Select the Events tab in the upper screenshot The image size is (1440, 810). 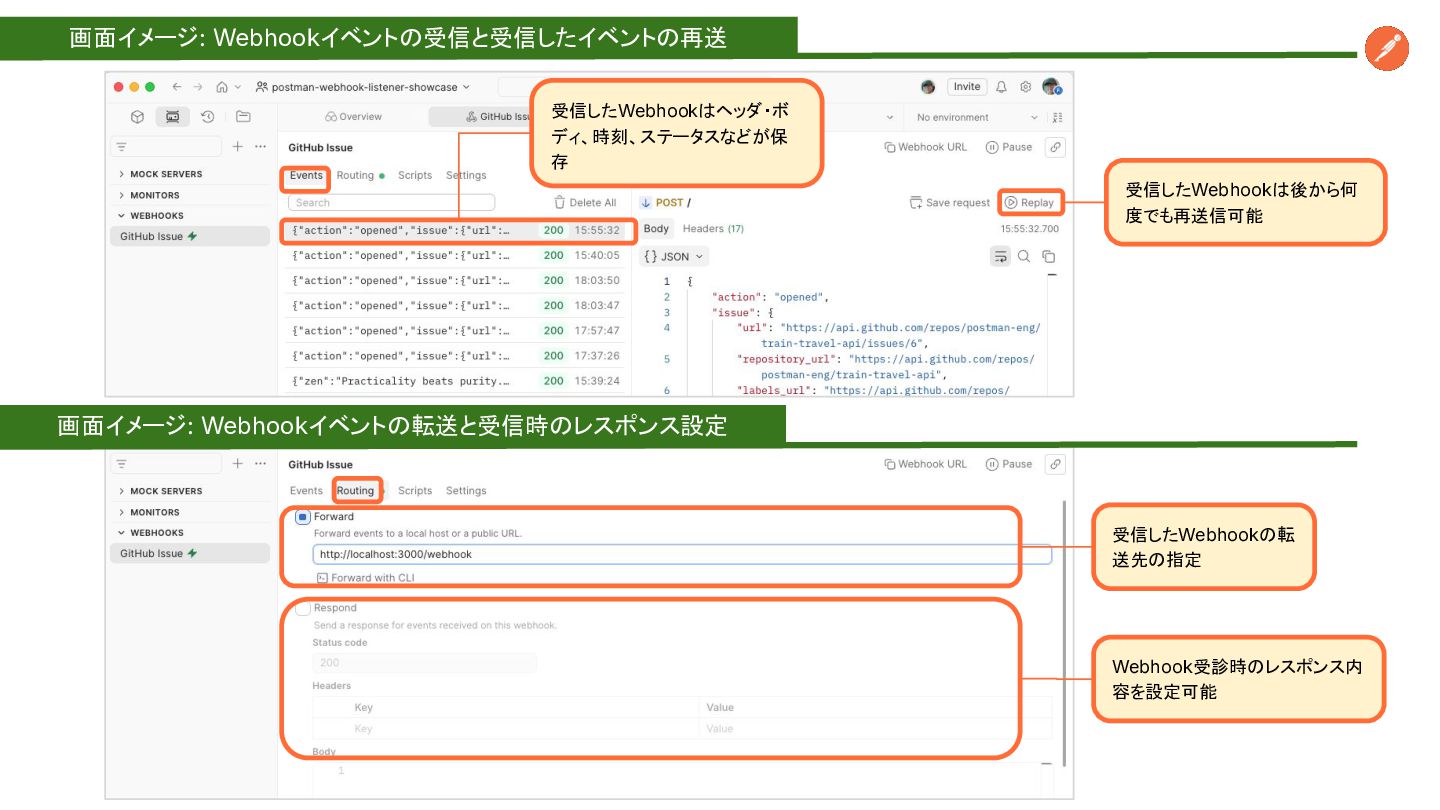click(x=306, y=175)
